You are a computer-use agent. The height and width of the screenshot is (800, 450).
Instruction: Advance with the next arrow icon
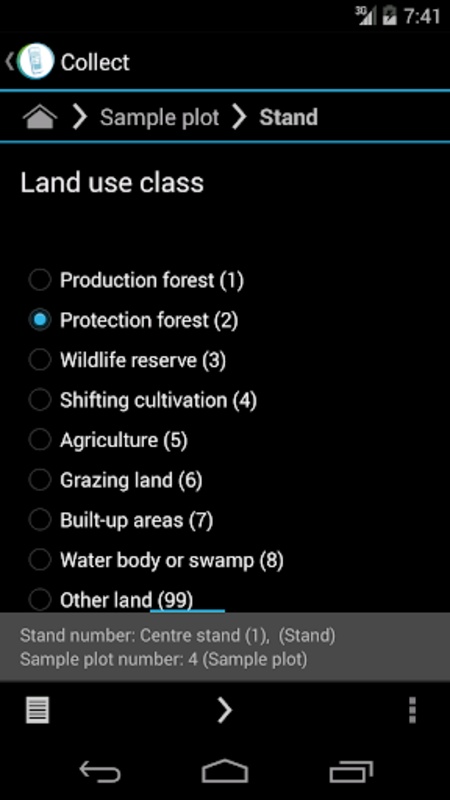coord(224,710)
